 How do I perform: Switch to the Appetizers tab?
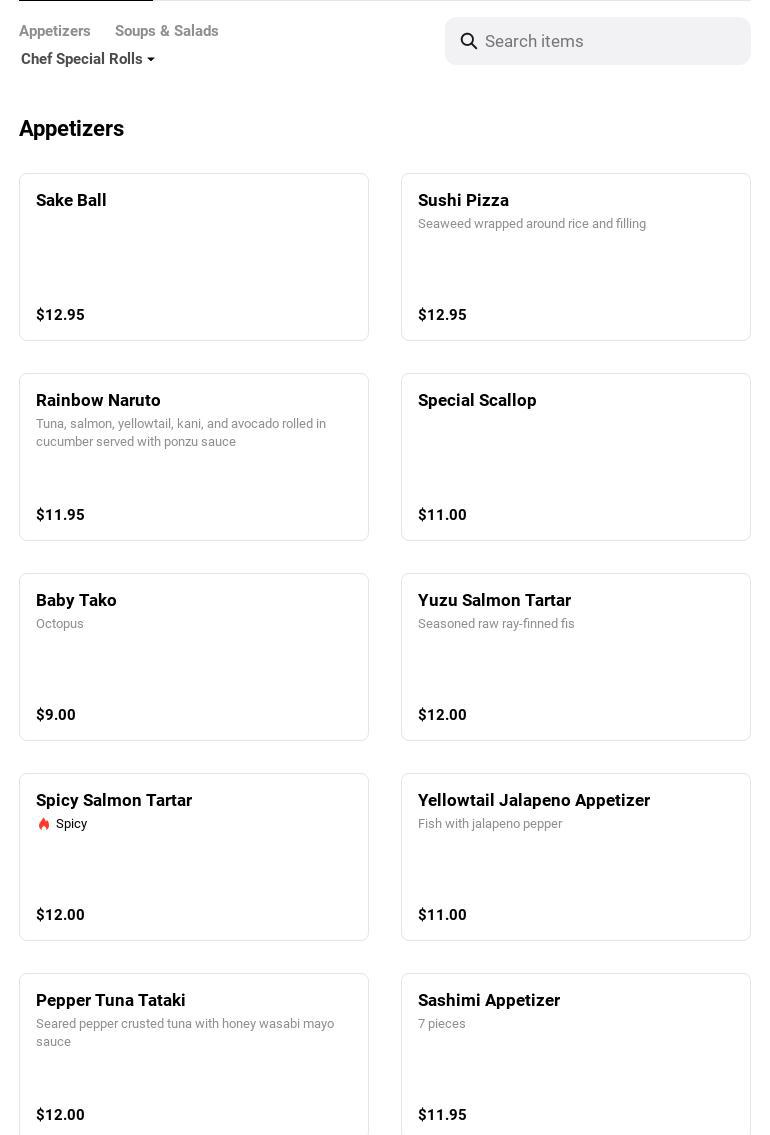[55, 31]
